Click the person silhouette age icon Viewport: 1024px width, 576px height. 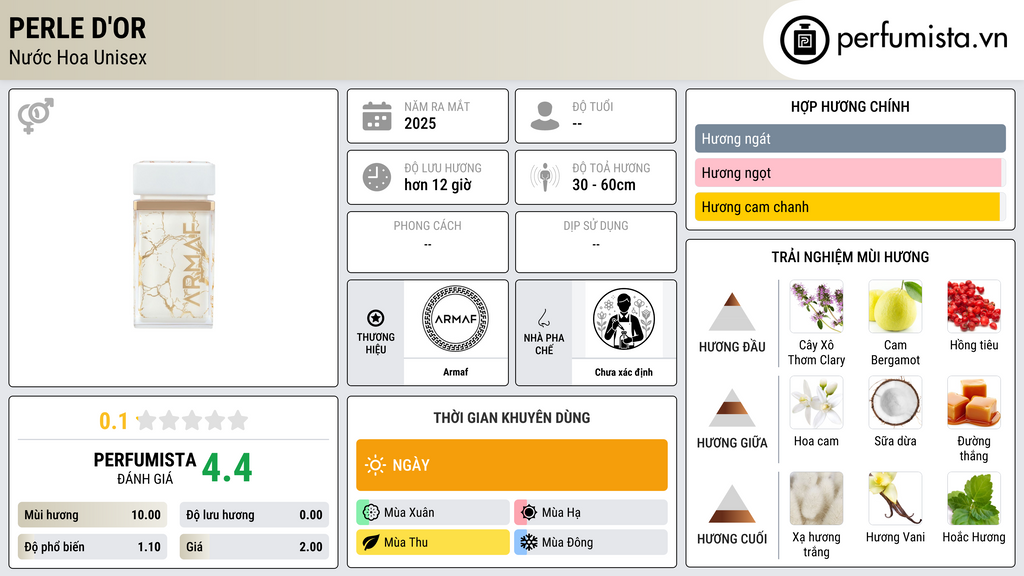click(x=545, y=116)
